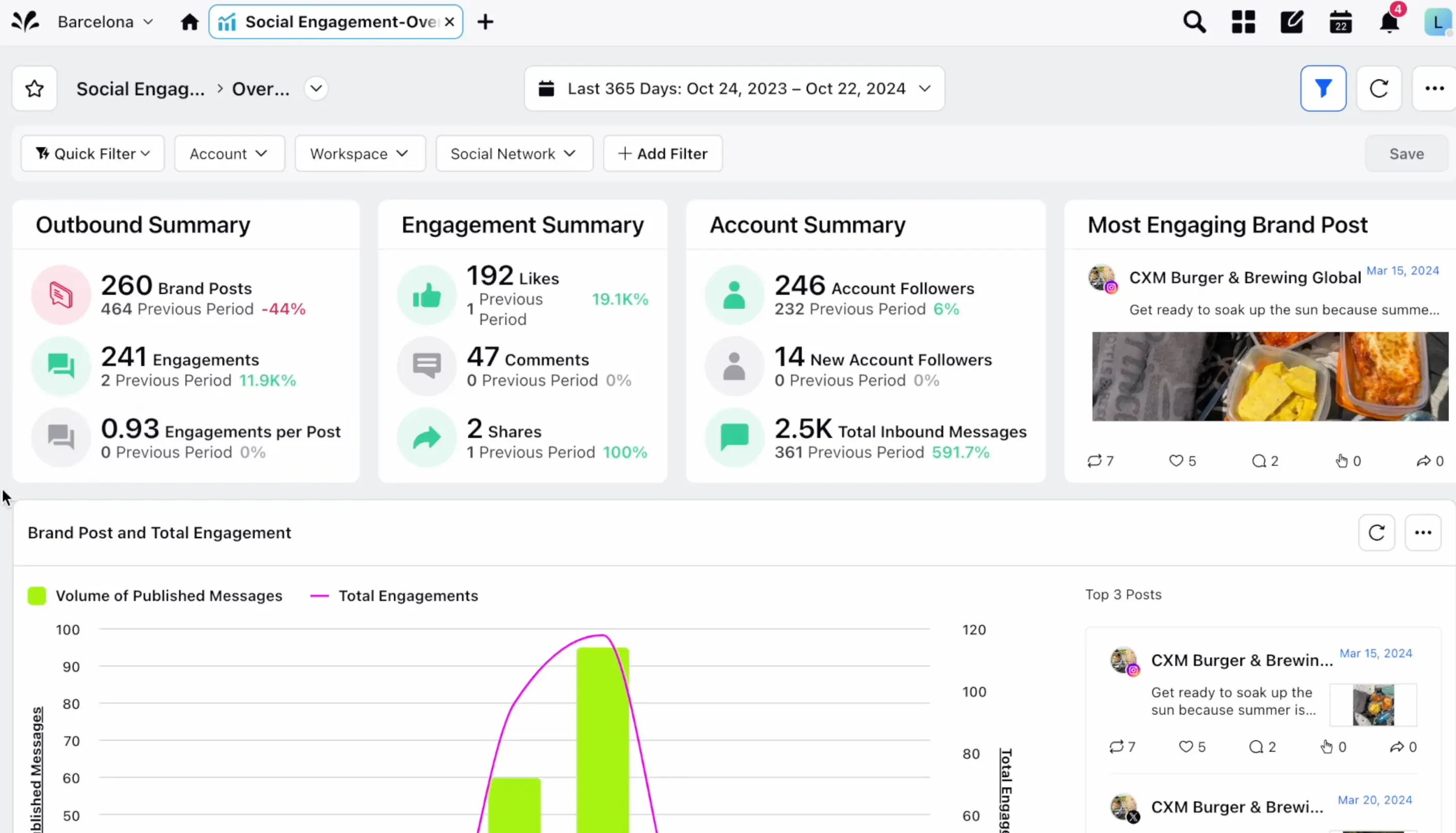
Task: Open a new tab with plus button
Action: click(485, 22)
